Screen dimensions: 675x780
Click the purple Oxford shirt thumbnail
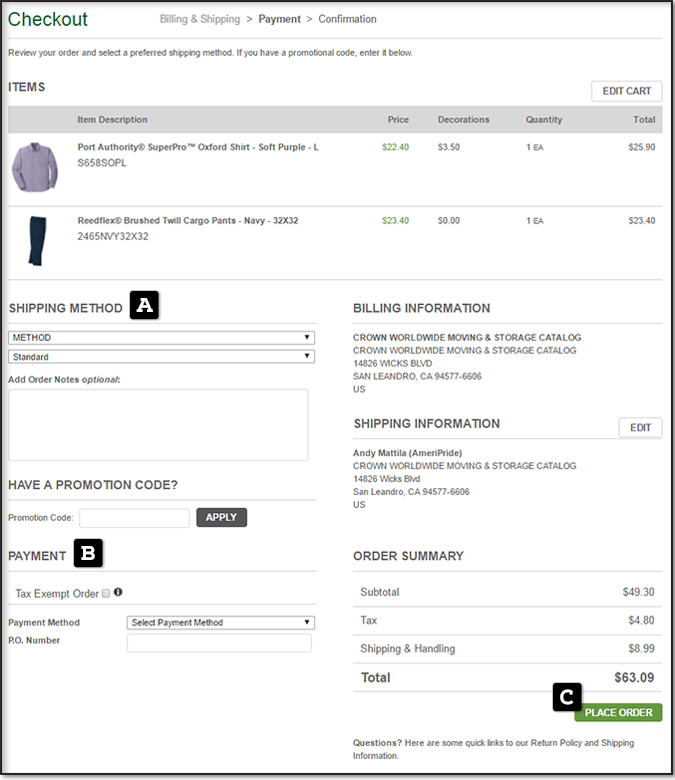click(x=35, y=166)
